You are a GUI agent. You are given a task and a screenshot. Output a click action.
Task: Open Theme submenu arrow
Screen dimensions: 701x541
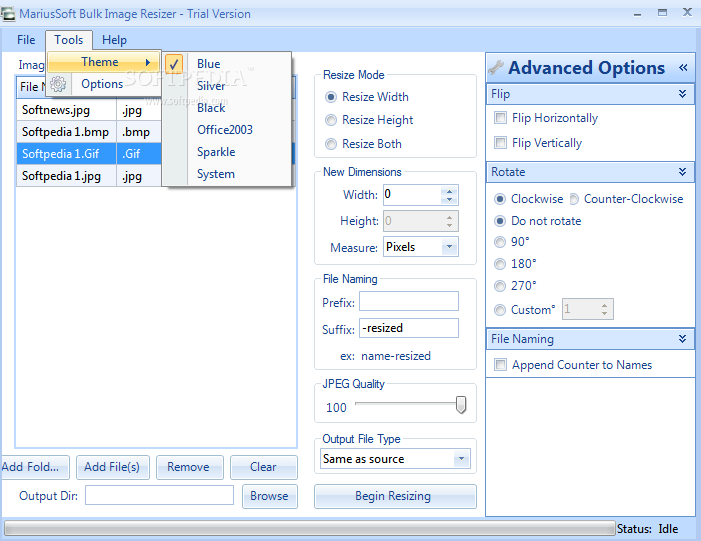pos(148,62)
